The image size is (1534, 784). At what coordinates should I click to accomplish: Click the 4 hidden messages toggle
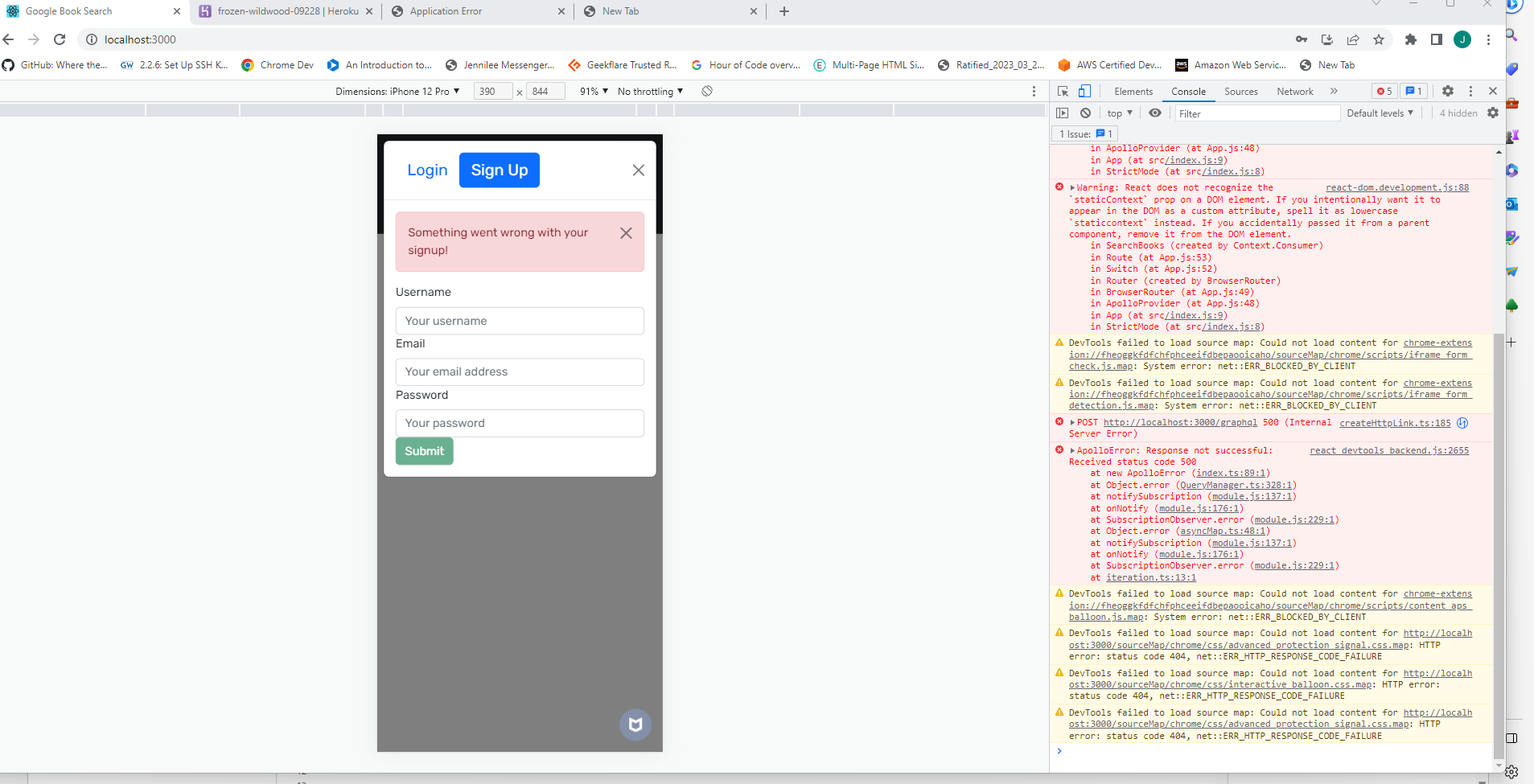click(1458, 113)
